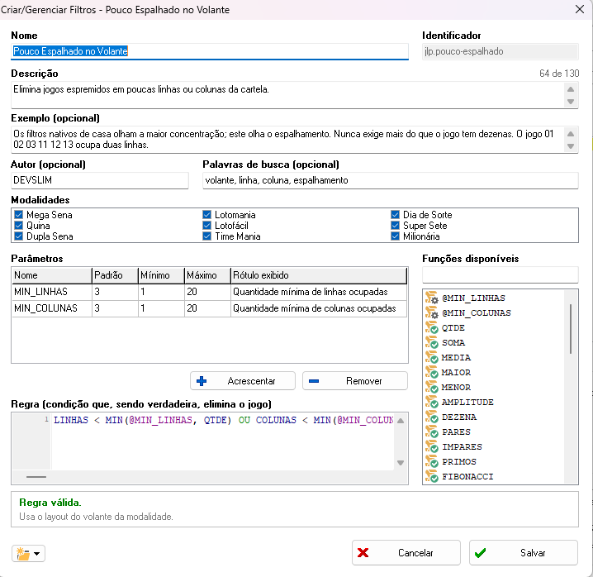Click the Salvar button
This screenshot has width=593, height=577.
(523, 552)
